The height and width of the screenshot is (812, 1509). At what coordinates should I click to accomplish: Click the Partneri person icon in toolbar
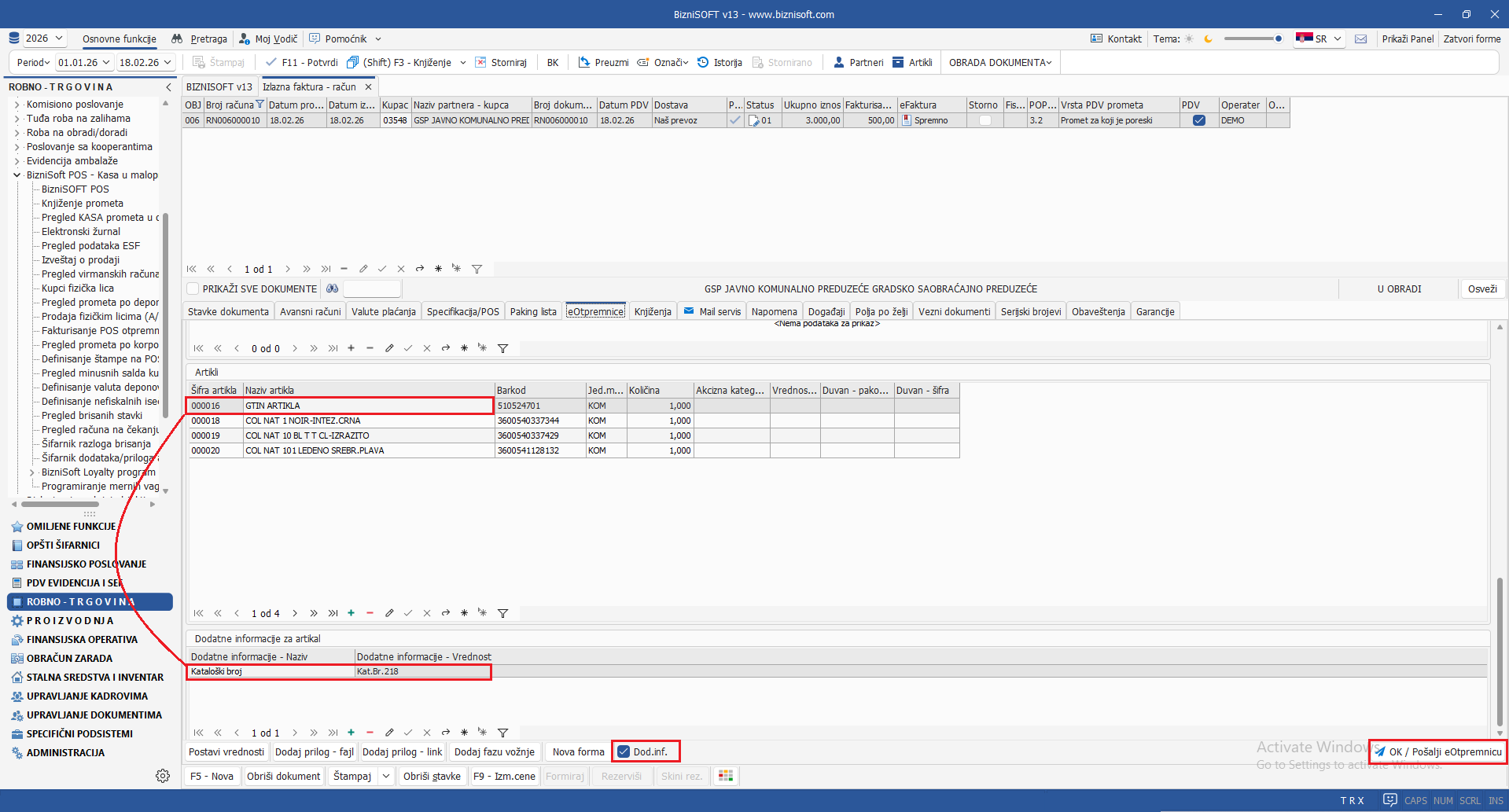(x=838, y=62)
